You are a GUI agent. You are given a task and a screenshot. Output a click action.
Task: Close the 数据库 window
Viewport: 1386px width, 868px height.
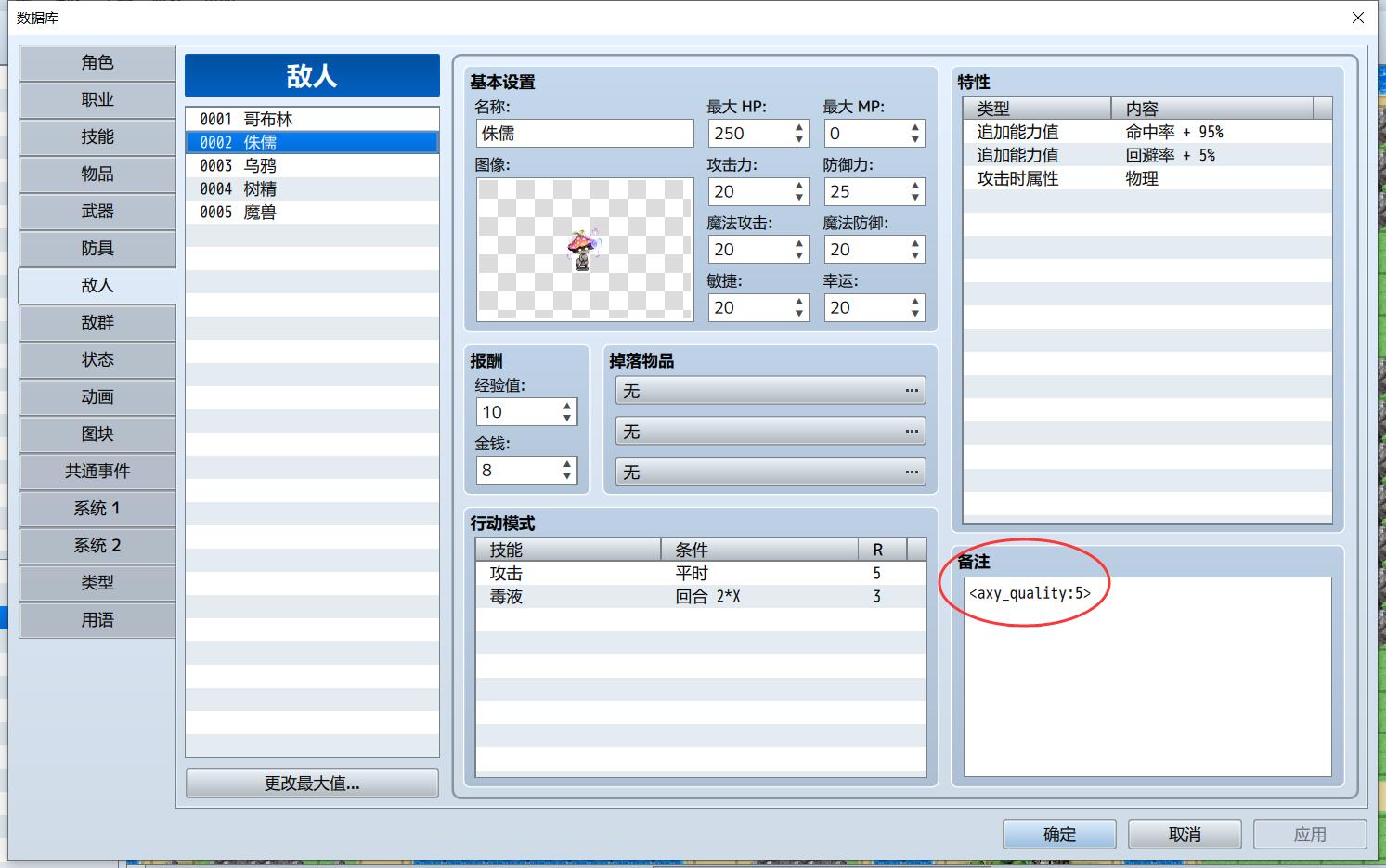[1358, 18]
